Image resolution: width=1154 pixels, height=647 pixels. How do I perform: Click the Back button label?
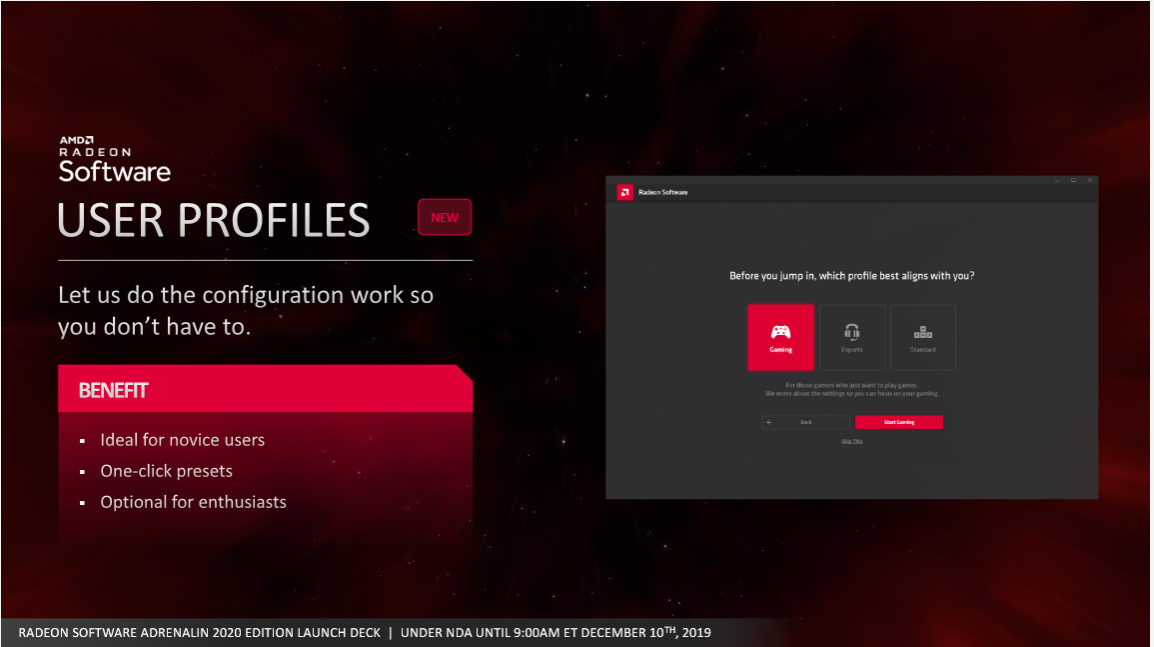[806, 422]
